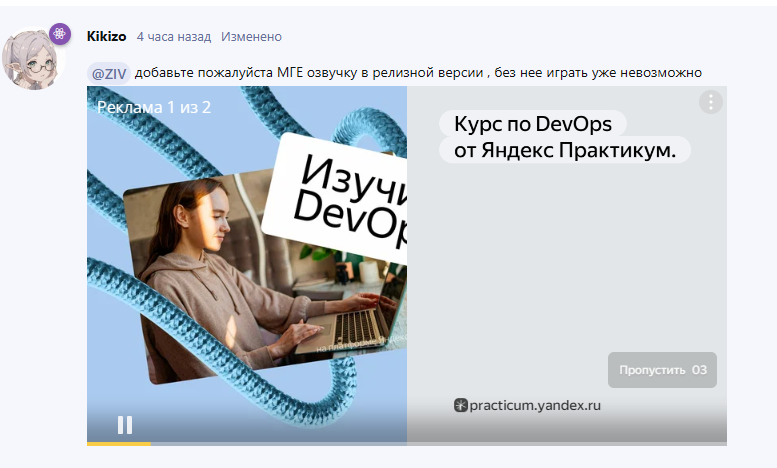
Task: Click the Пропустить skip button
Action: (662, 370)
